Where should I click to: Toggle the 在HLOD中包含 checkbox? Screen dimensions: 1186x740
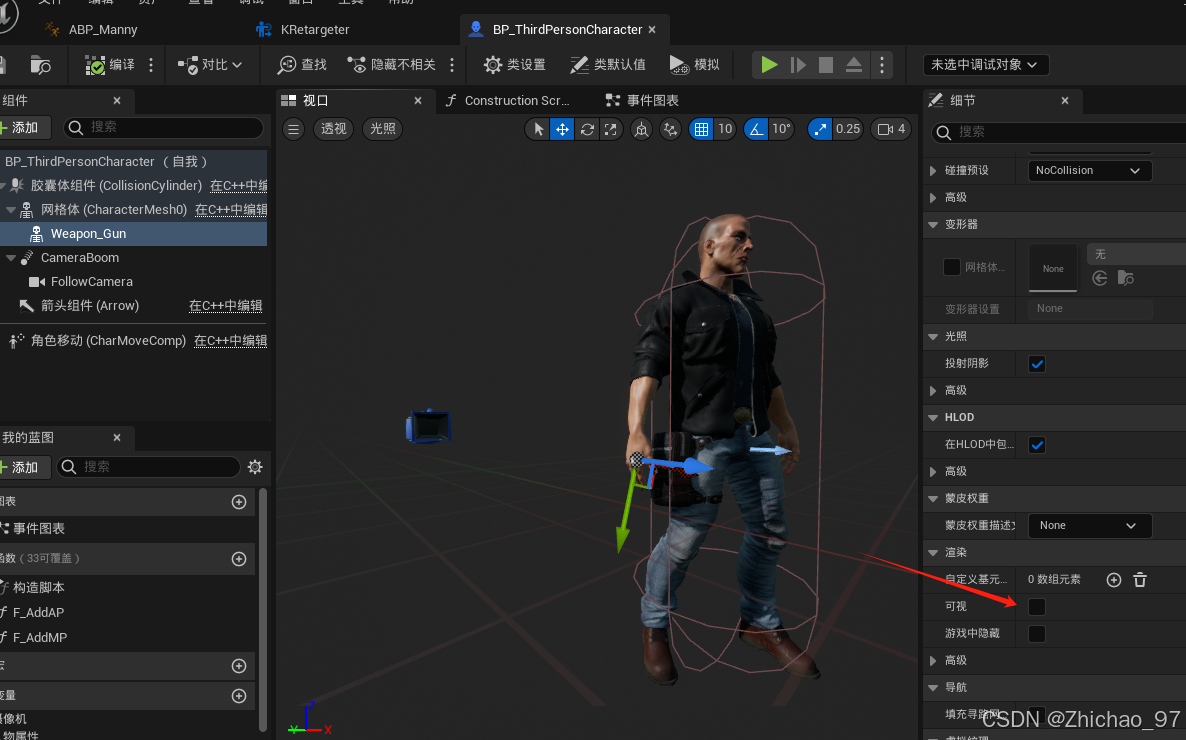point(1037,445)
